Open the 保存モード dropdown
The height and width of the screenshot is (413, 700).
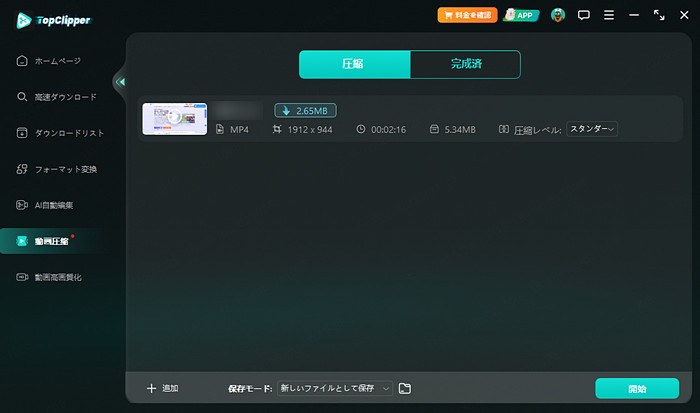(x=335, y=388)
